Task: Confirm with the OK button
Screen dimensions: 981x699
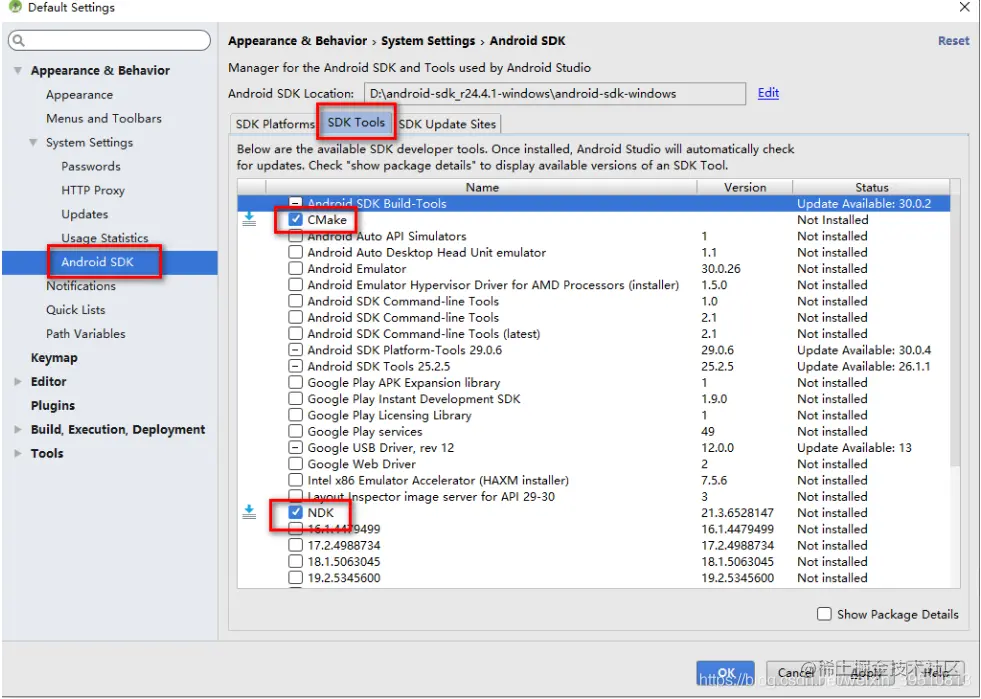Action: pos(726,673)
